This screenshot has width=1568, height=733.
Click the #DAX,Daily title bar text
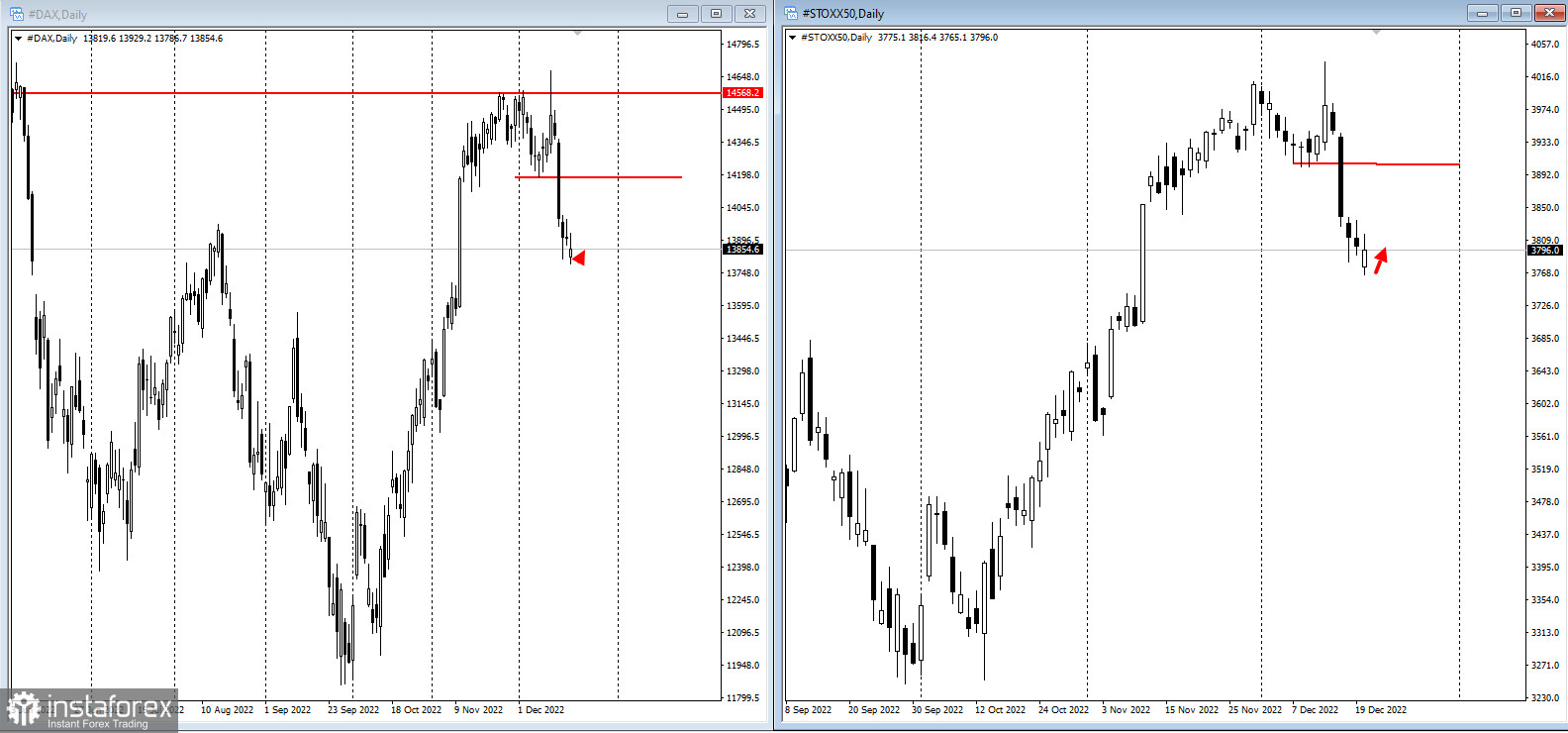57,15
